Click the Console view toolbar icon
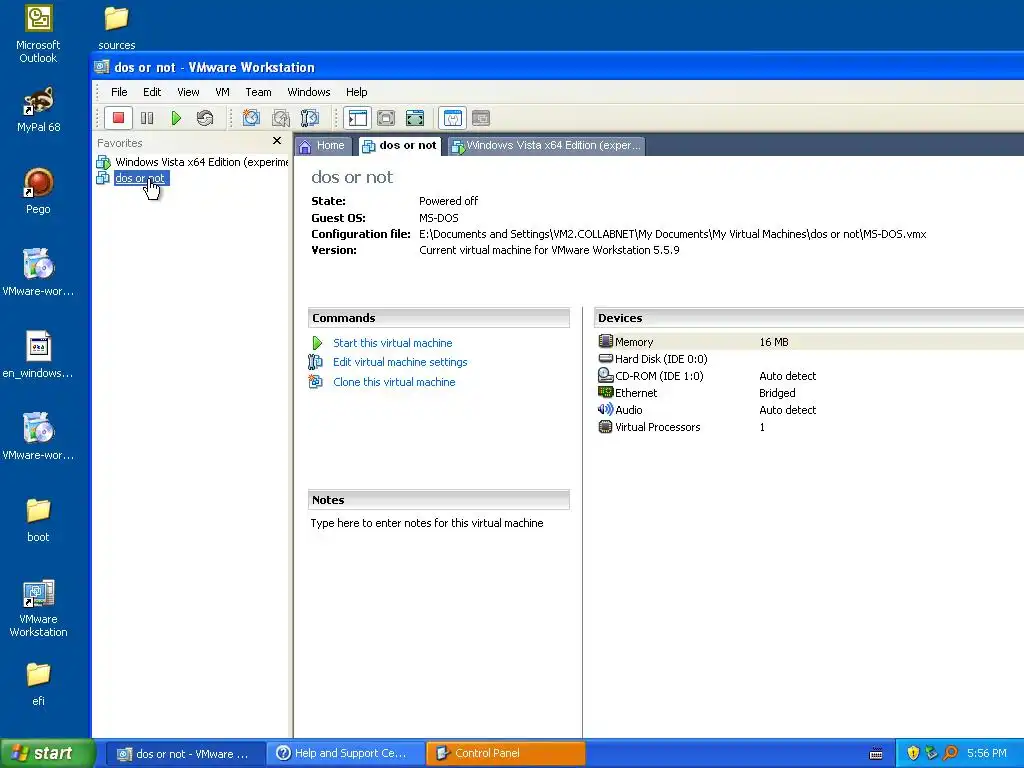The width and height of the screenshot is (1024, 768). tap(481, 118)
